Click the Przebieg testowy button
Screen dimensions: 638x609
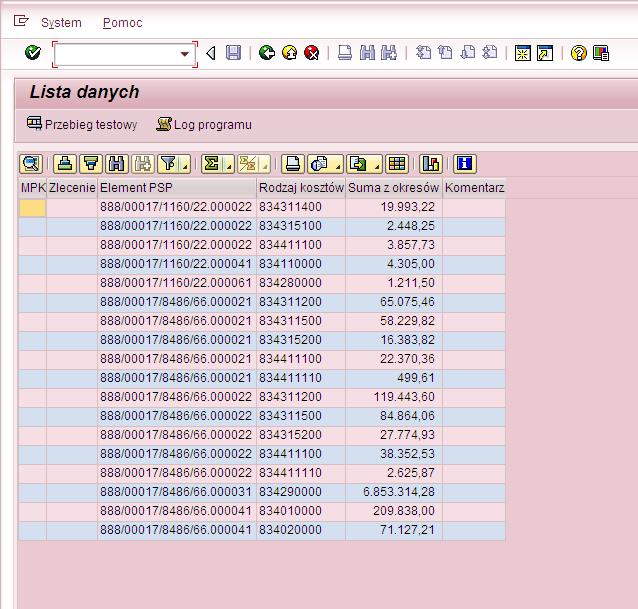(x=82, y=124)
